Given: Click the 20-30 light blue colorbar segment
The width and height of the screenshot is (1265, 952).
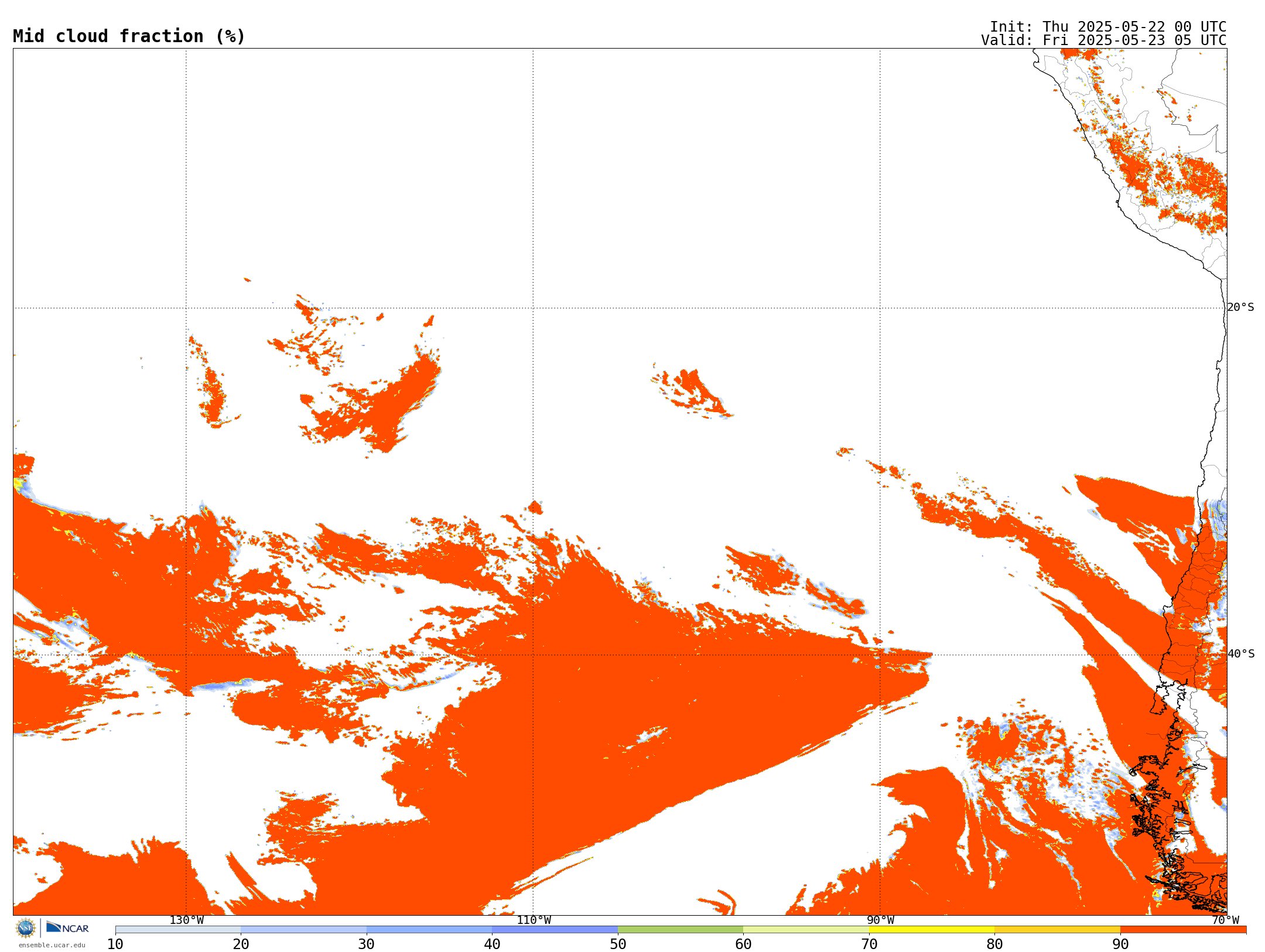Looking at the screenshot, I should tap(303, 930).
